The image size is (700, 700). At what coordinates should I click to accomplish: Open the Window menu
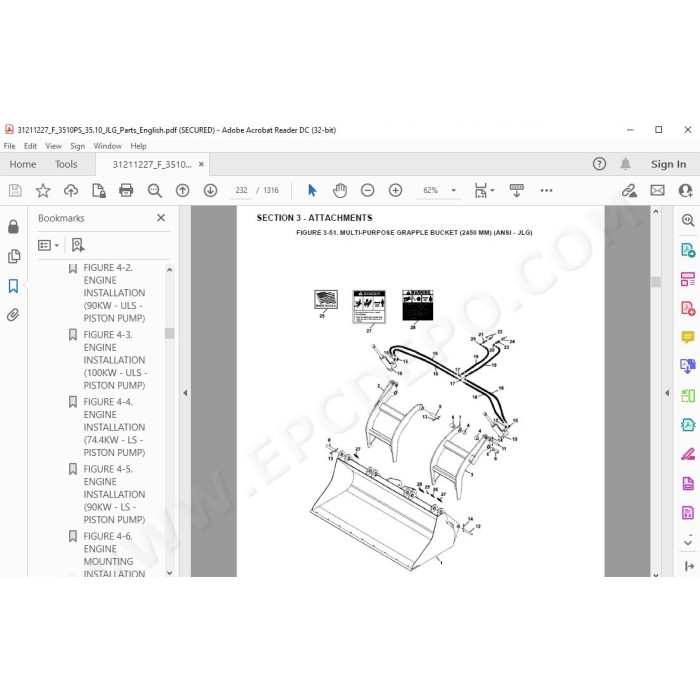(108, 146)
